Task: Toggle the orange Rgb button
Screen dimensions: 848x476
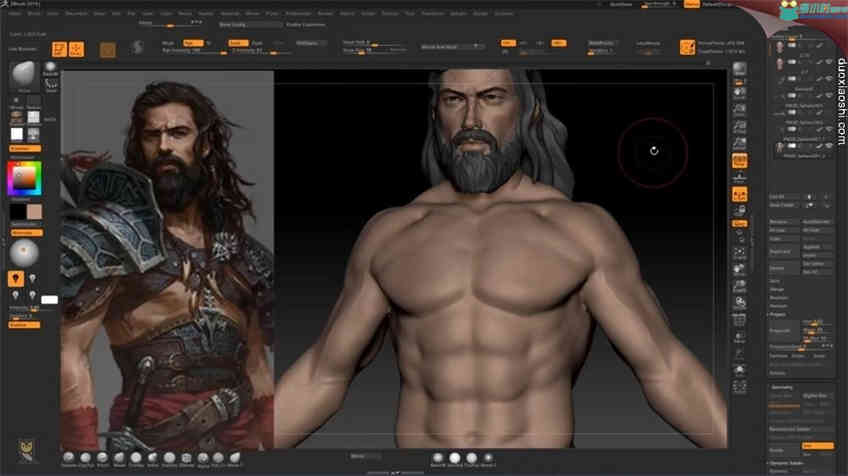Action: tap(192, 43)
